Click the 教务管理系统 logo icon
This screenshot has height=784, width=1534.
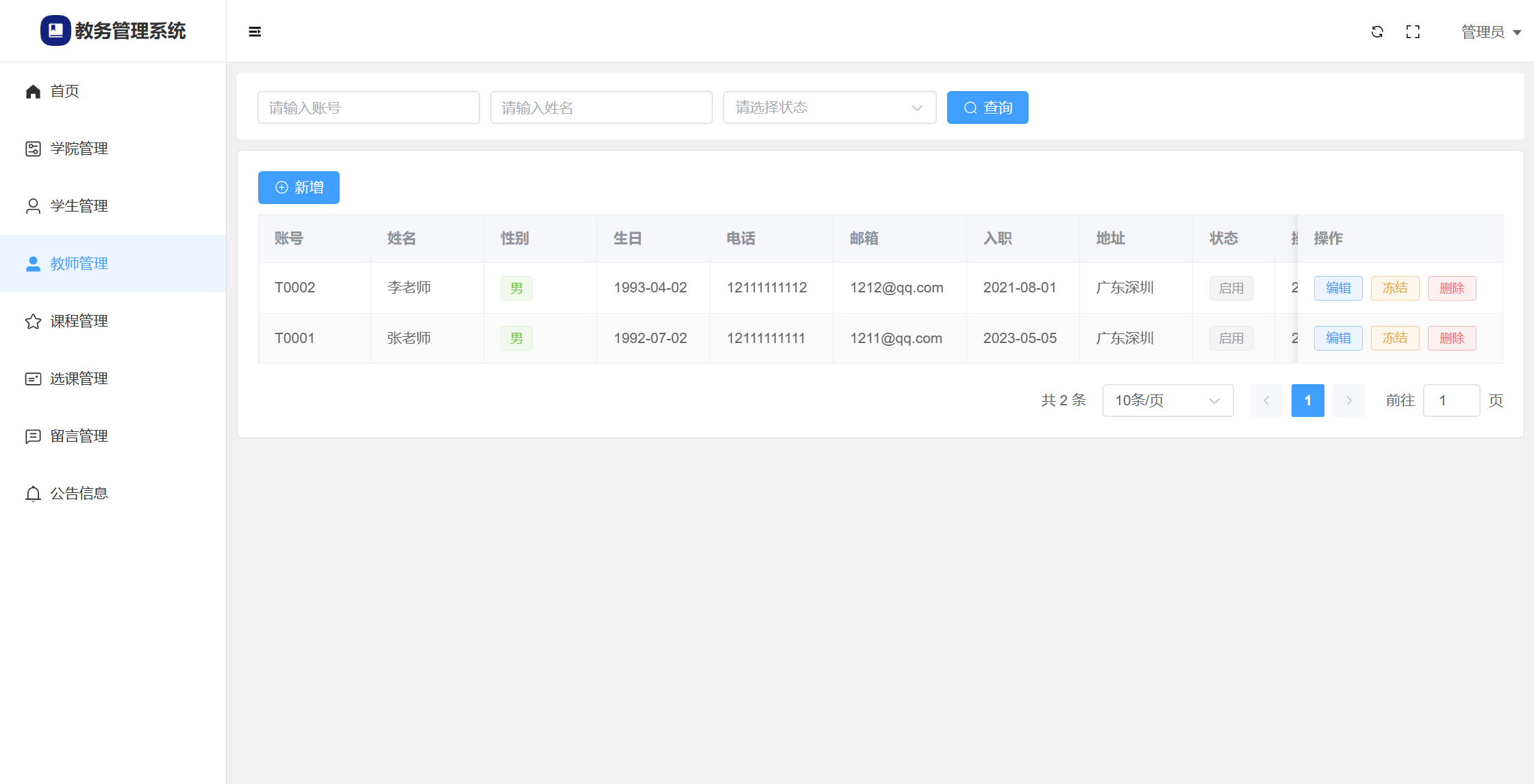(55, 31)
